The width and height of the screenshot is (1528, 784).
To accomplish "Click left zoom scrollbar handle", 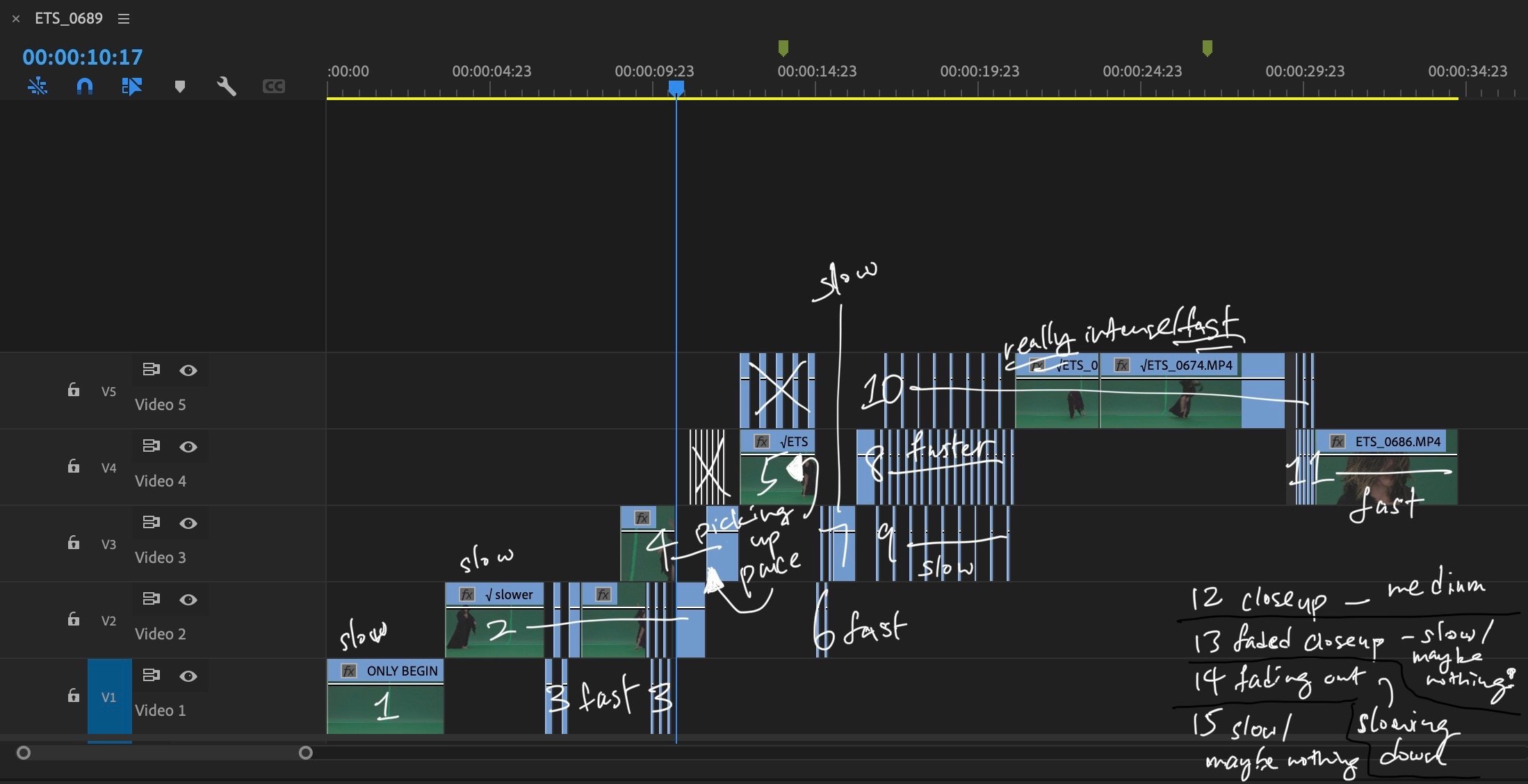I will point(24,753).
